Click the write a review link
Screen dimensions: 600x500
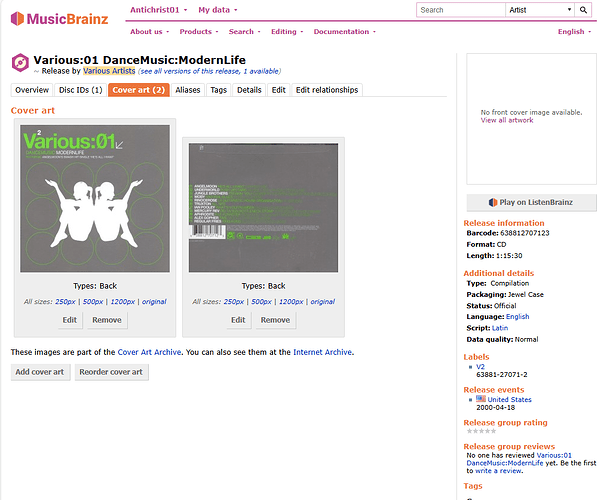pos(499,471)
